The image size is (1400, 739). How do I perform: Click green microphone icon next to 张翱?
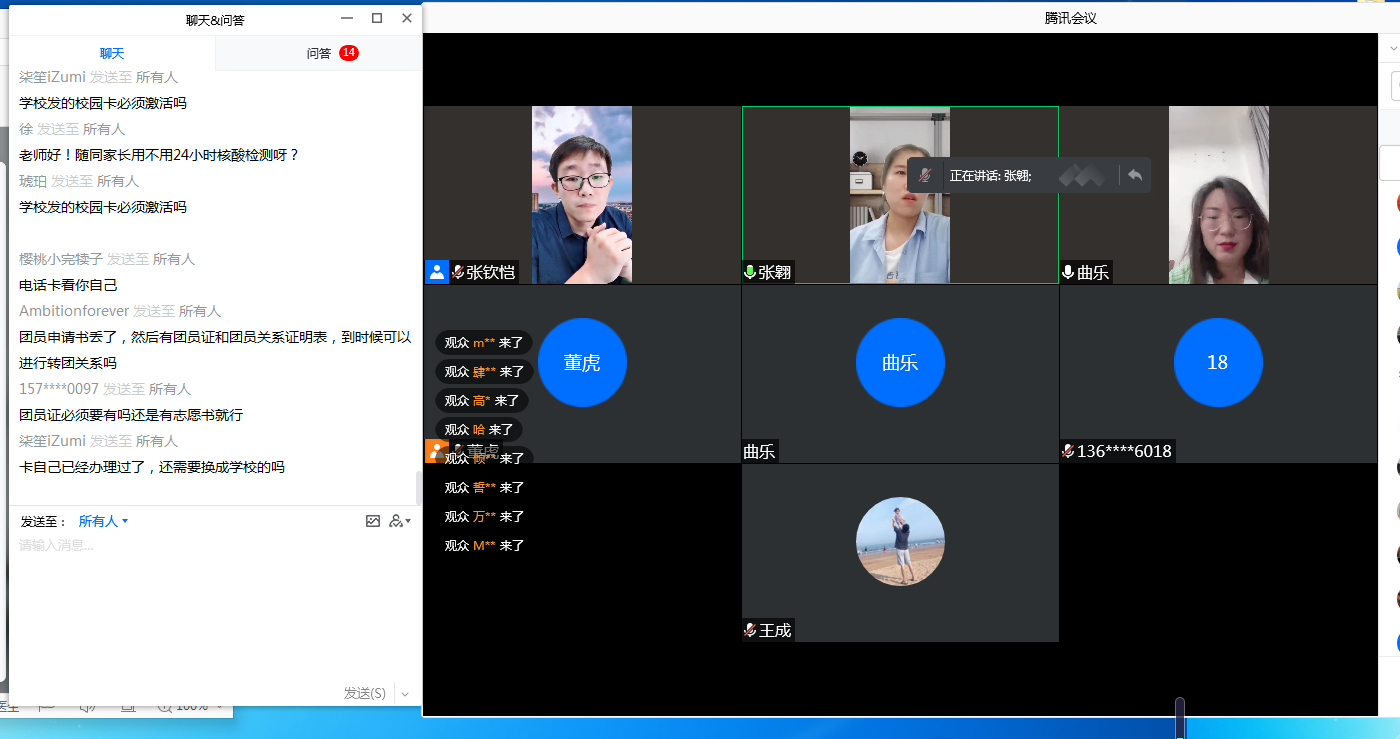(750, 272)
